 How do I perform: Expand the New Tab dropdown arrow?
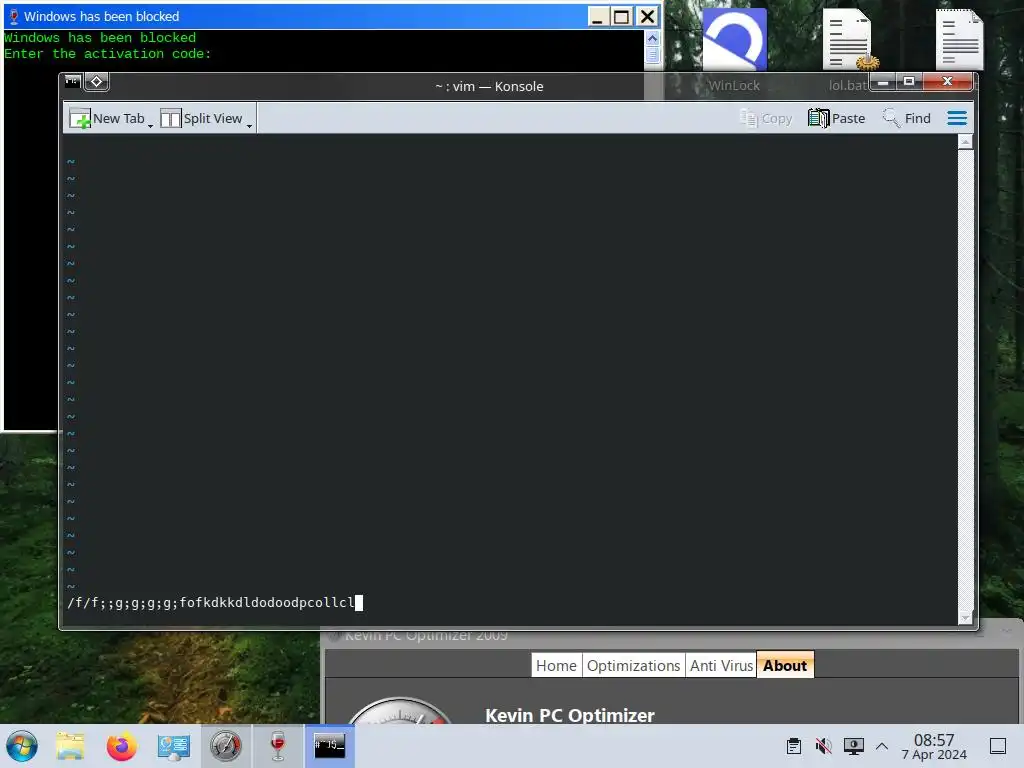(x=150, y=124)
